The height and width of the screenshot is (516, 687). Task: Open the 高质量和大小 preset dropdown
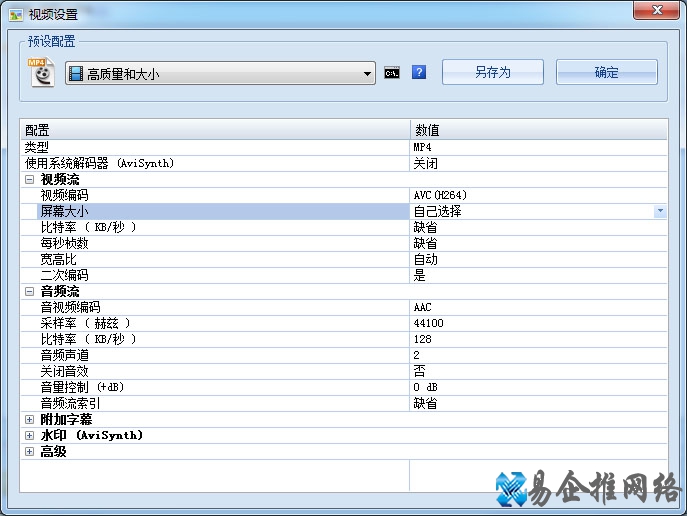pyautogui.click(x=220, y=73)
